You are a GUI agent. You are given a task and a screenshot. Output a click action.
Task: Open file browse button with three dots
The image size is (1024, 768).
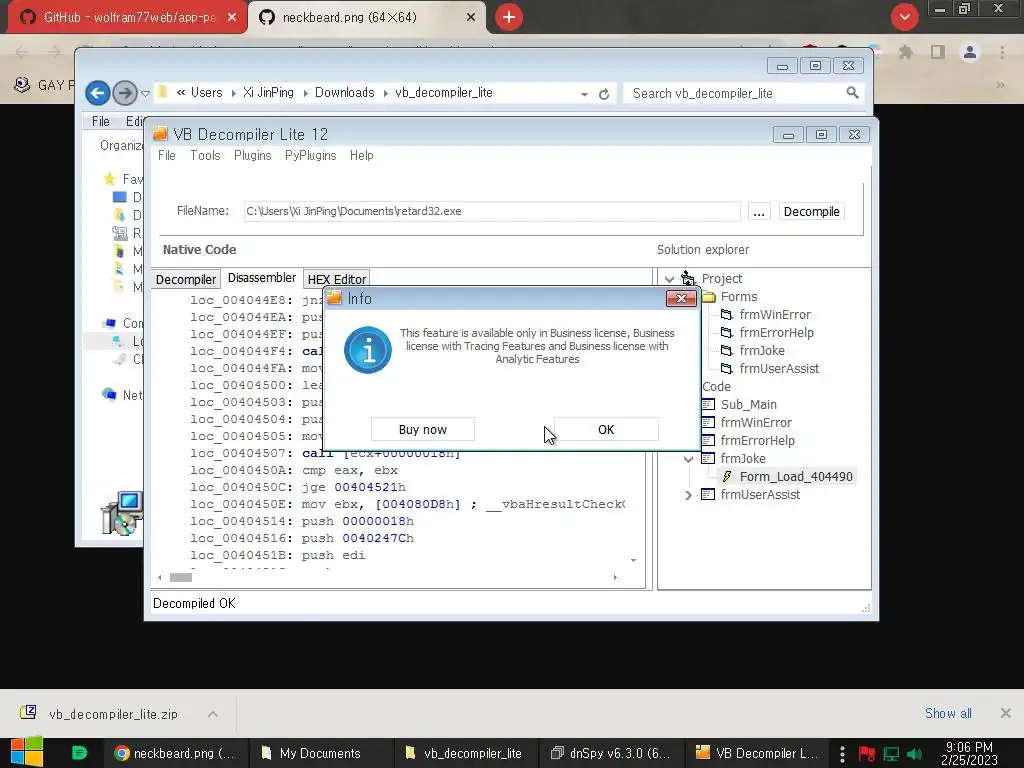tap(759, 212)
